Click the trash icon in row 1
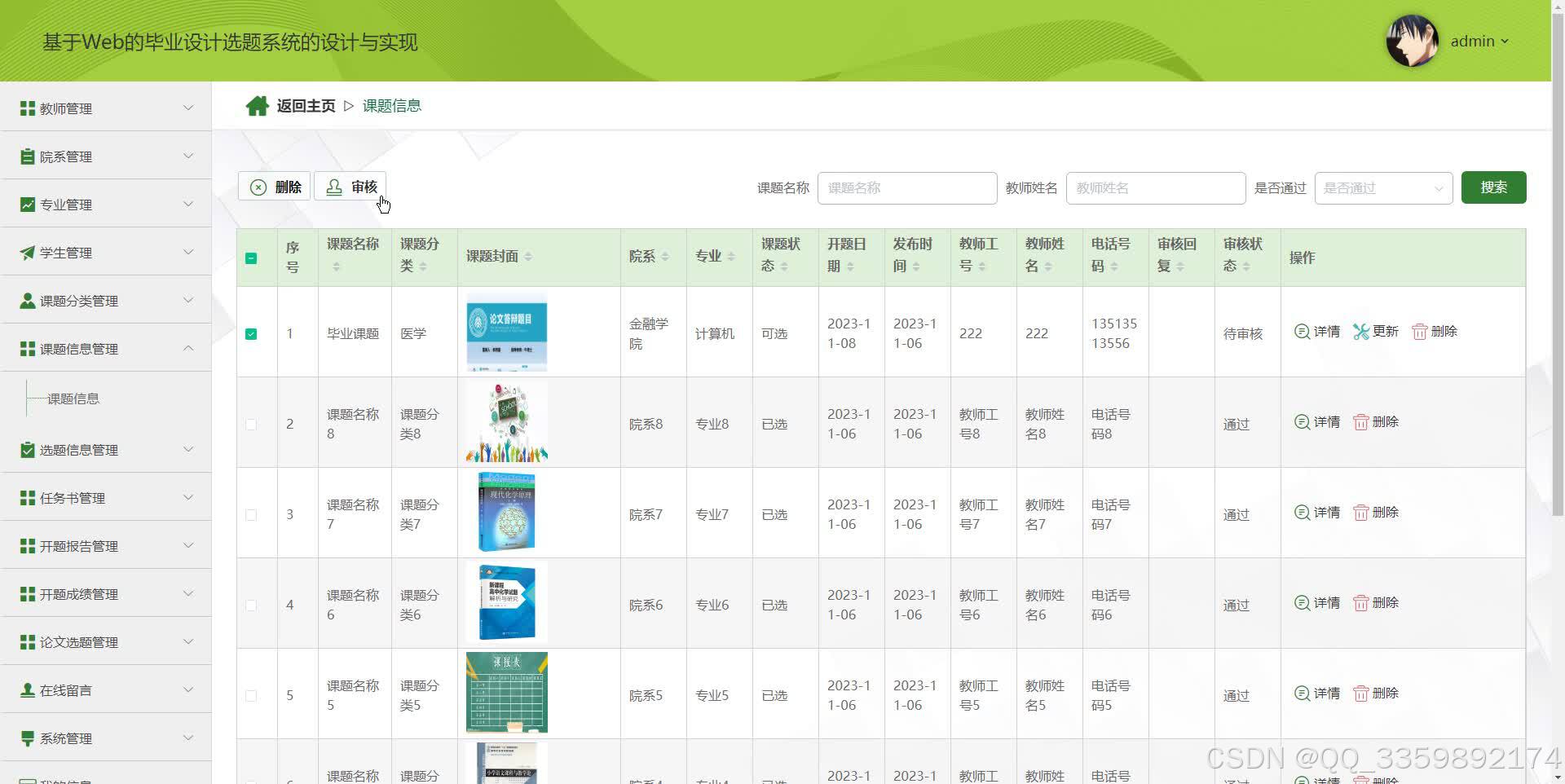The height and width of the screenshot is (784, 1565). [x=1419, y=332]
